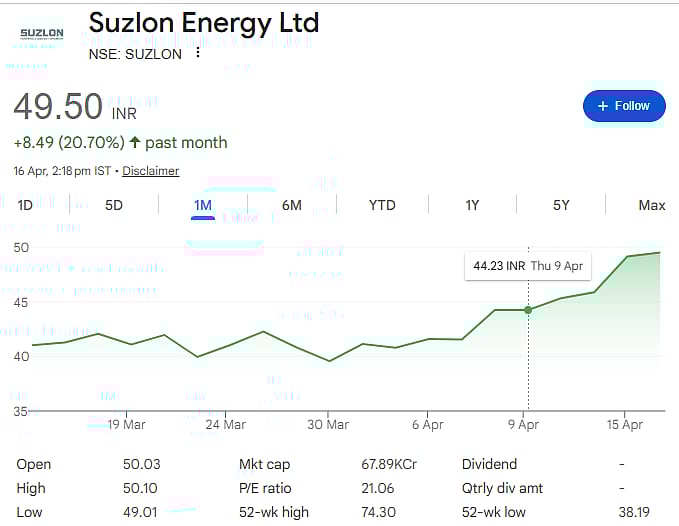679x526 pixels.
Task: Click the green upward trend arrow
Action: pyautogui.click(x=135, y=143)
